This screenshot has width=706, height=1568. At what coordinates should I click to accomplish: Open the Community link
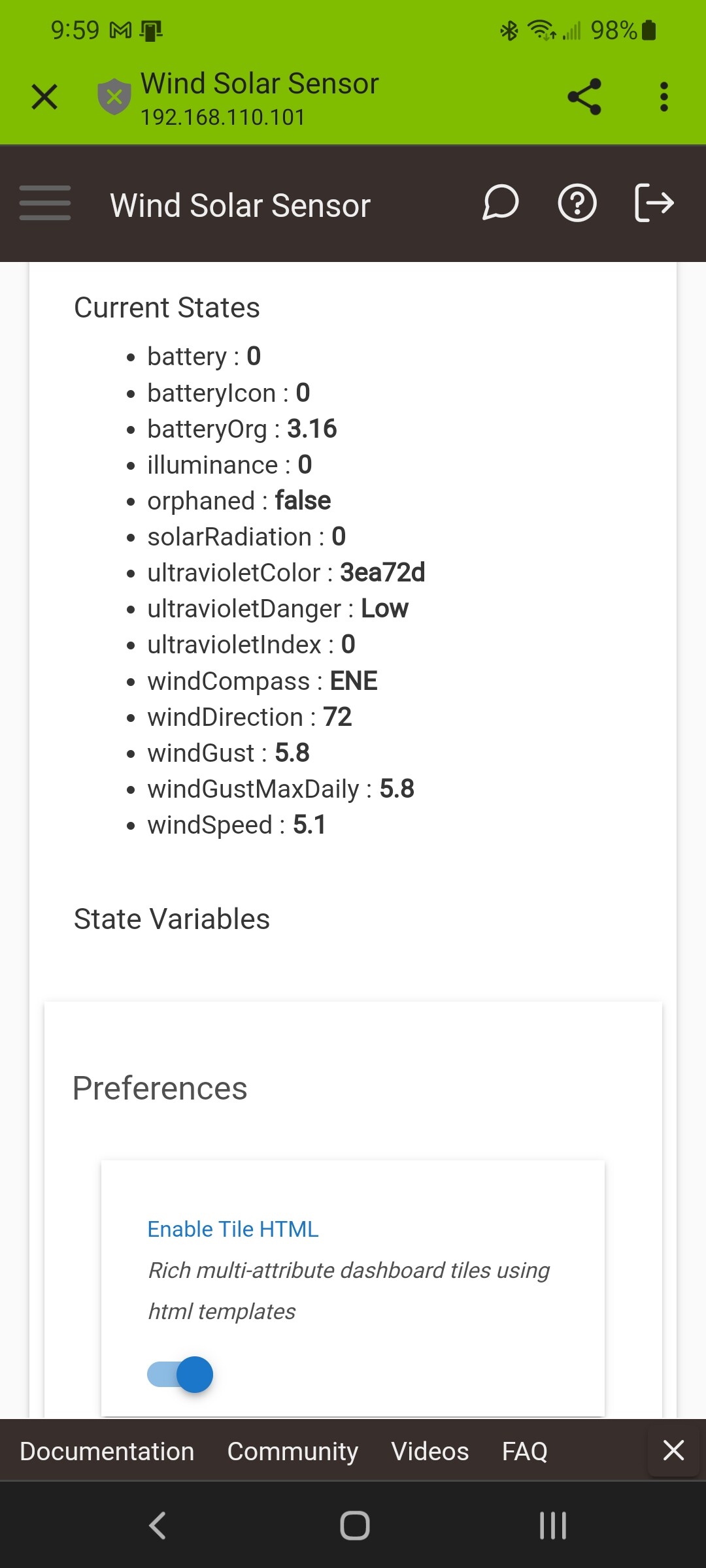click(292, 1451)
